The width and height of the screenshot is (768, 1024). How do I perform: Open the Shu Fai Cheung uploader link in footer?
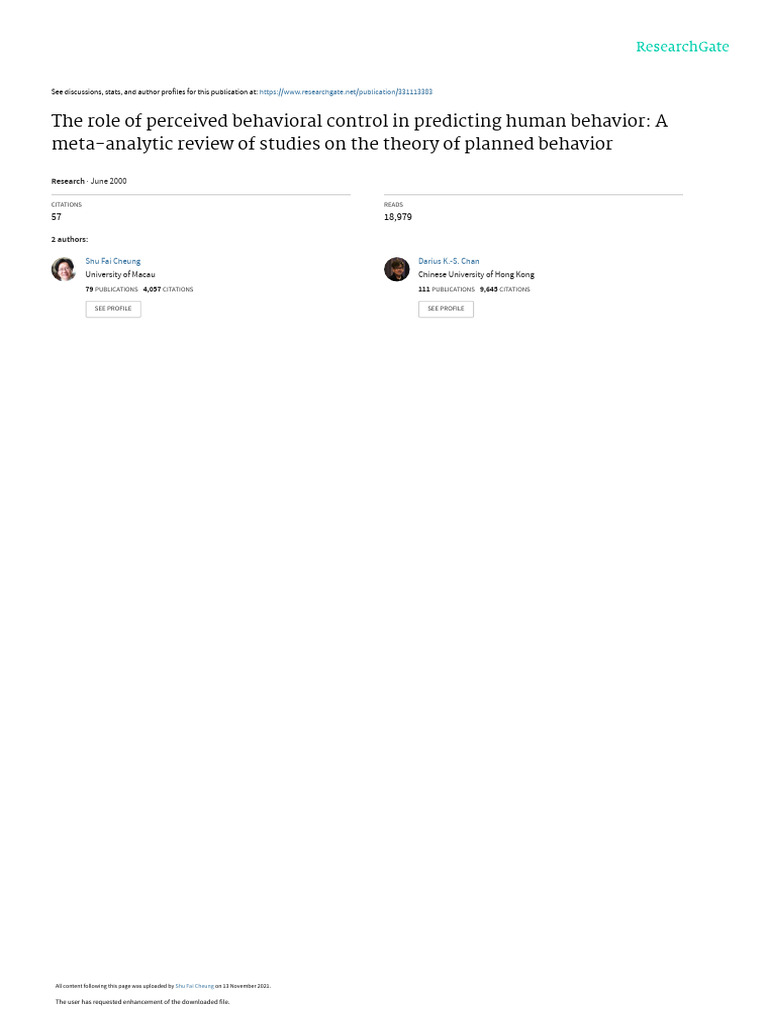tap(194, 986)
